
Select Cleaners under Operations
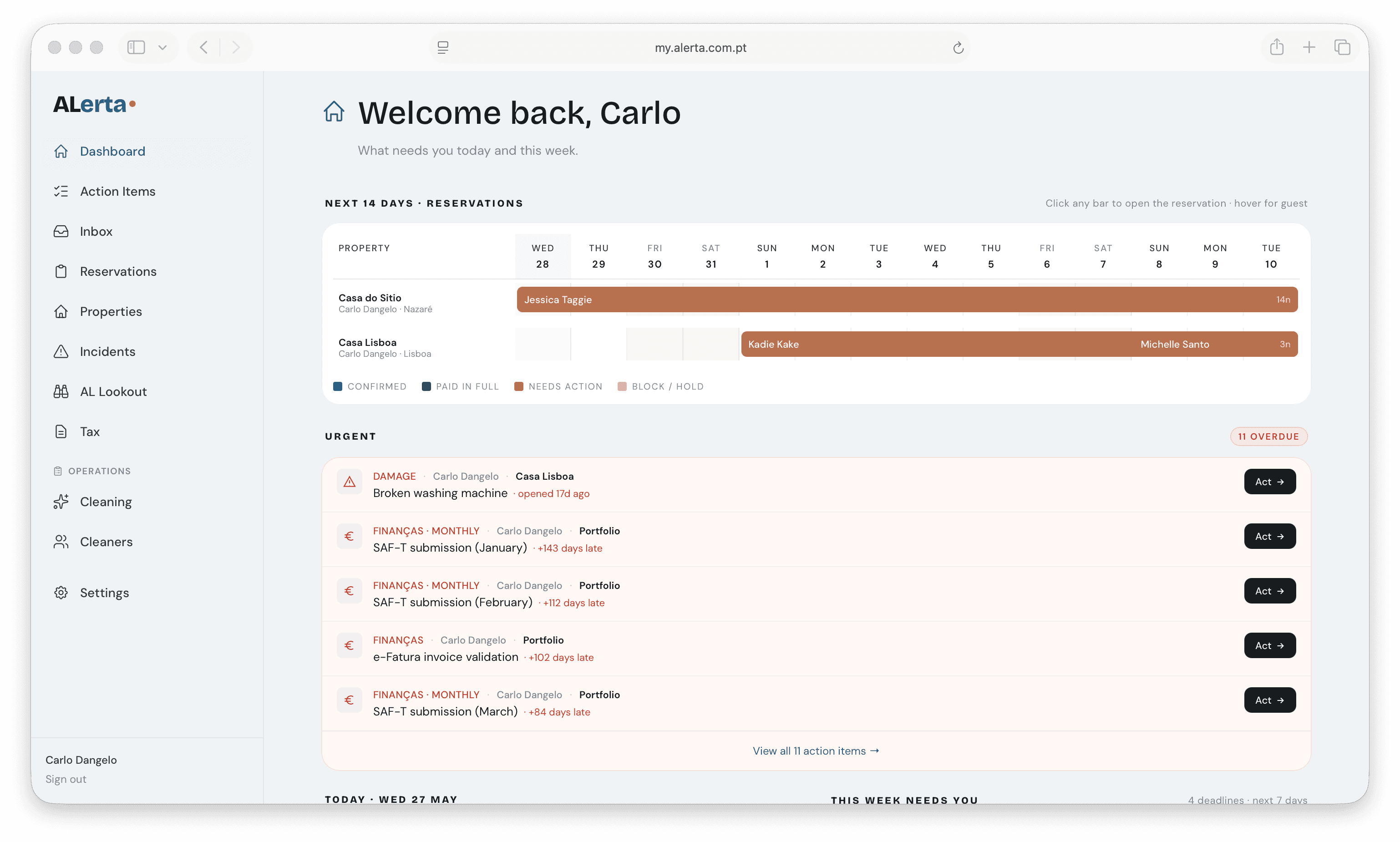point(106,542)
